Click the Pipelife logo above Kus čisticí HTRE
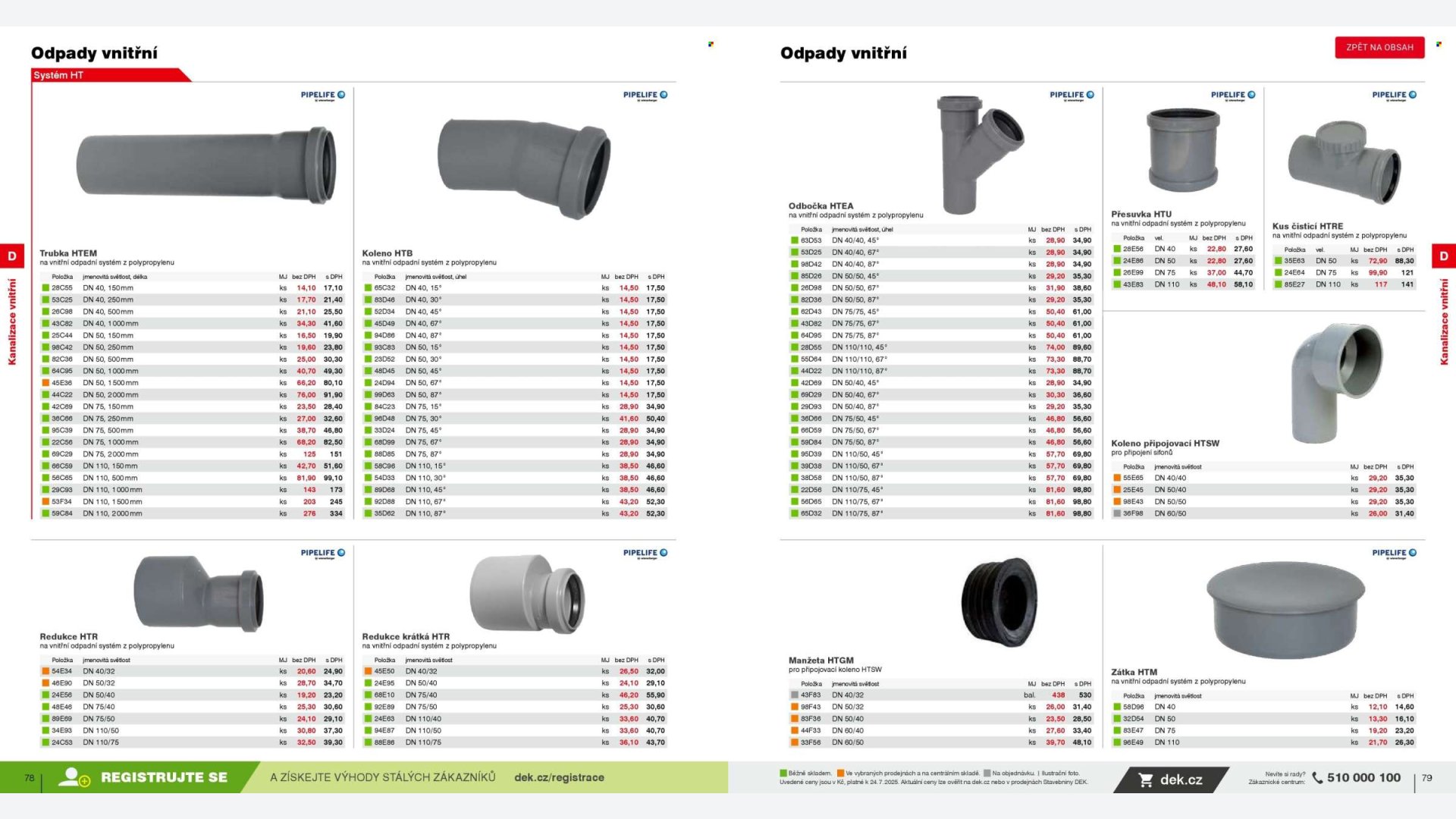The image size is (1456, 819). 1394,96
